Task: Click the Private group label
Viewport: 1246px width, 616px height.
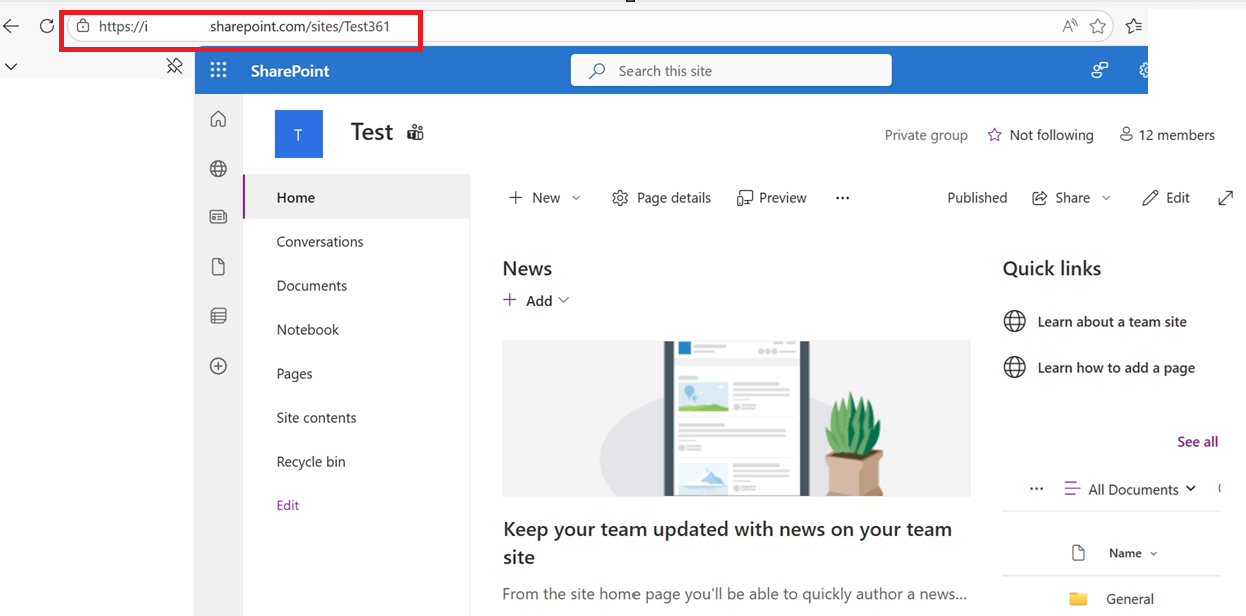Action: click(x=926, y=135)
